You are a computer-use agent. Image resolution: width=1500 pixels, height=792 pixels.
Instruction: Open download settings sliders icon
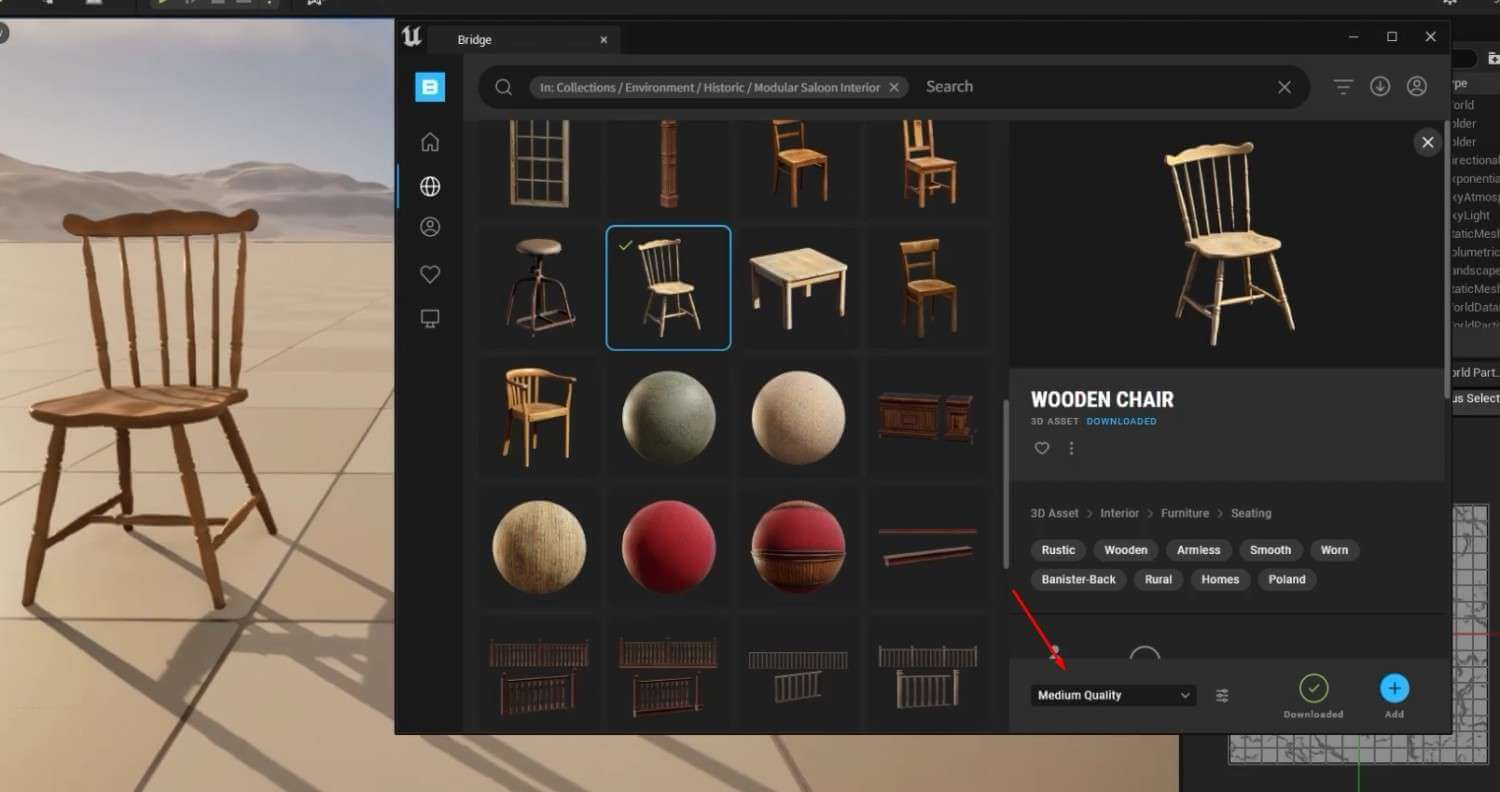(x=1222, y=696)
